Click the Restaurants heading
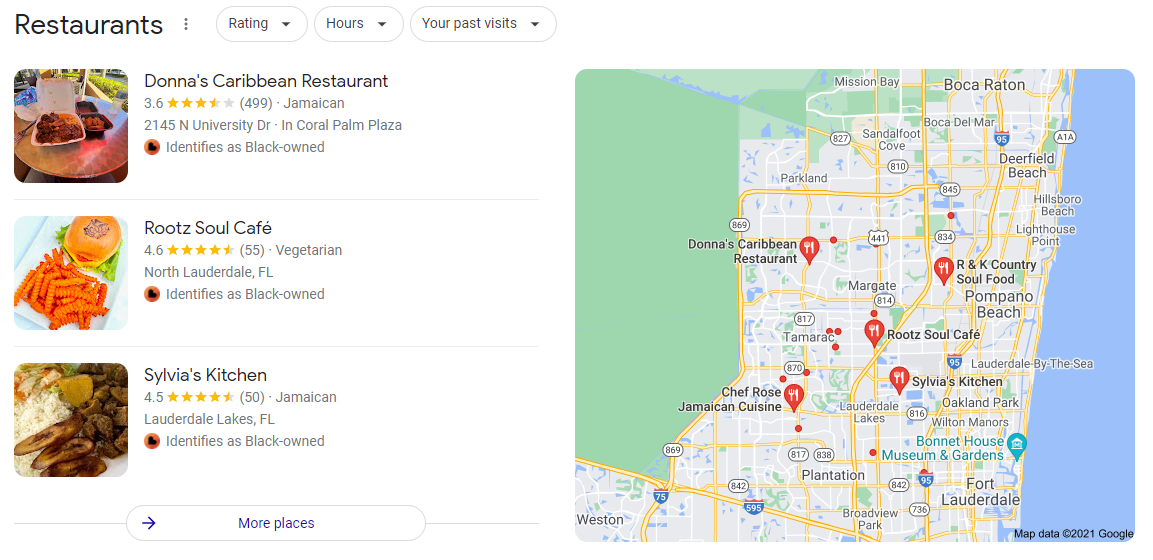This screenshot has width=1153, height=560. [88, 24]
